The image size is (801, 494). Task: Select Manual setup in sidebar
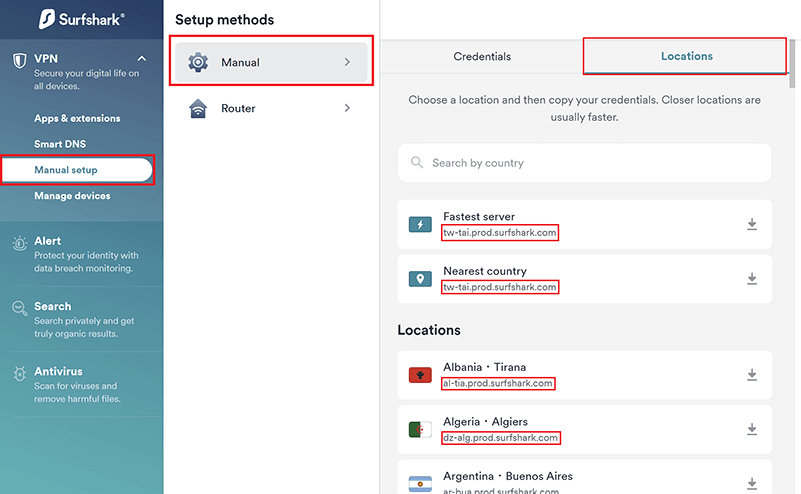click(x=77, y=170)
